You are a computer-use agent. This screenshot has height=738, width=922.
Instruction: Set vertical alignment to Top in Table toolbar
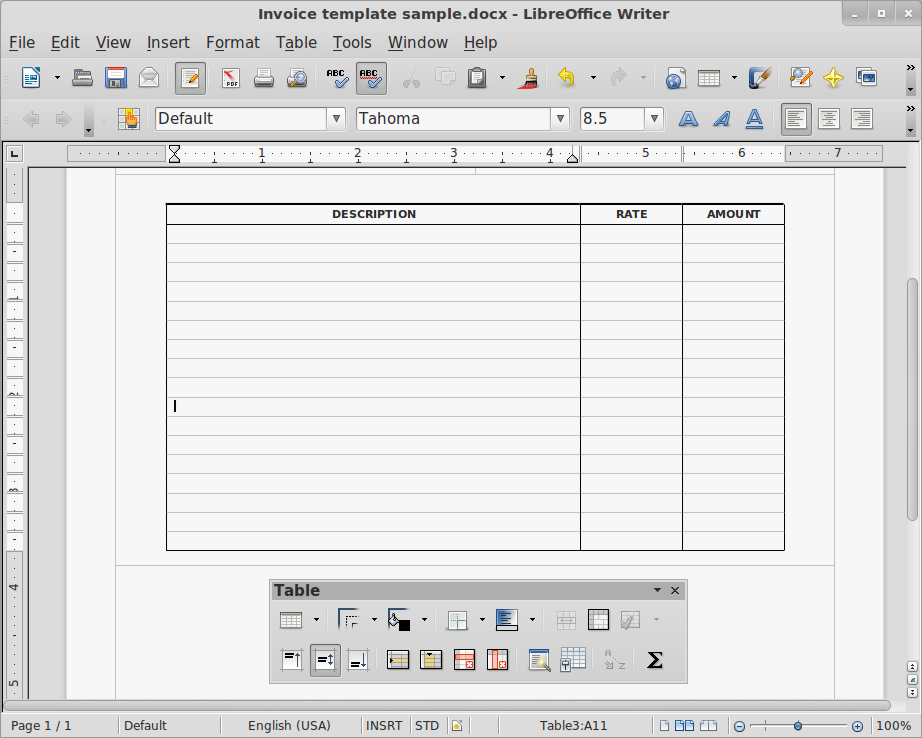coord(292,660)
